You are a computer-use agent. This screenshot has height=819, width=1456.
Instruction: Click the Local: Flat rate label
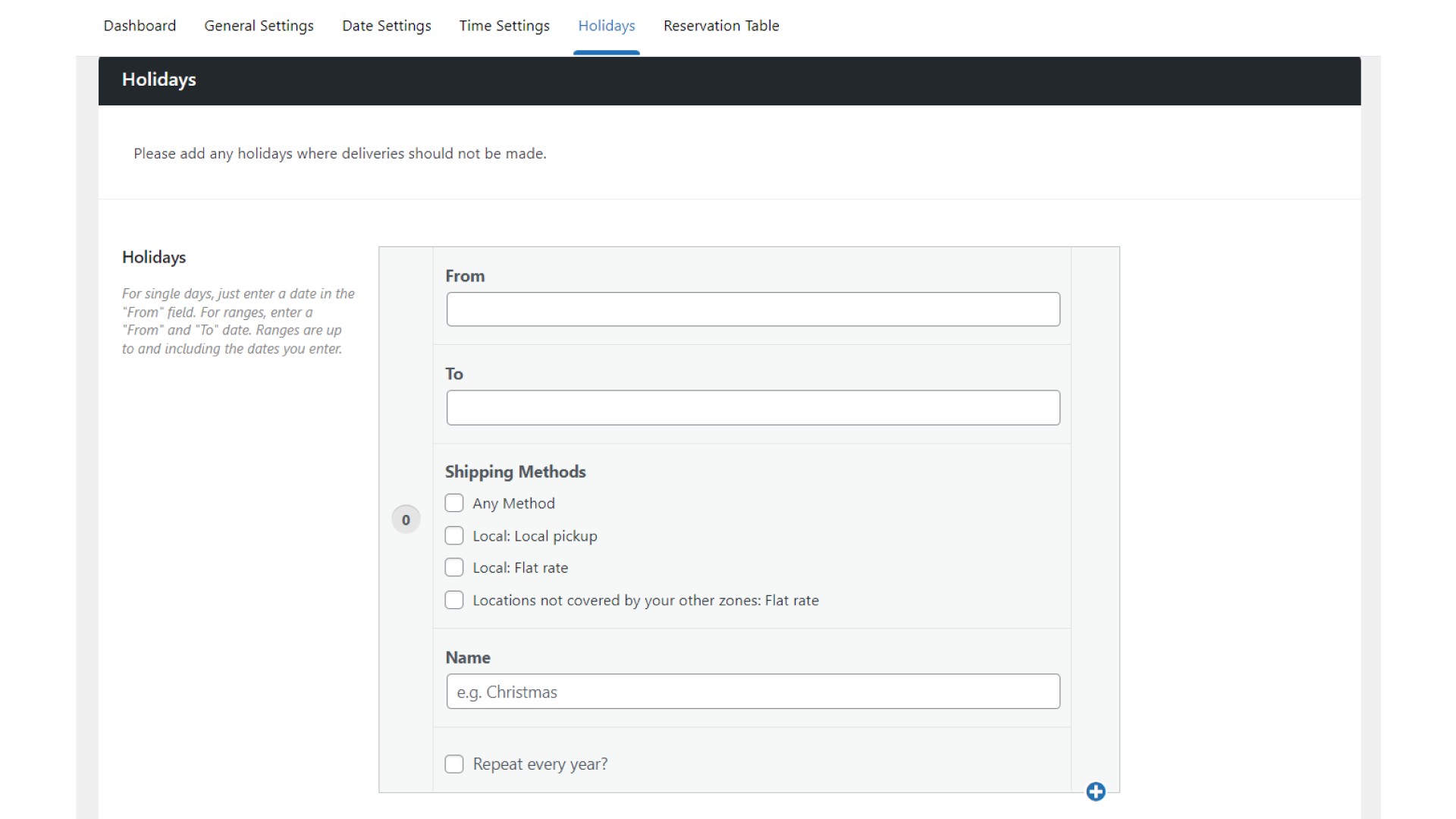pyautogui.click(x=520, y=568)
